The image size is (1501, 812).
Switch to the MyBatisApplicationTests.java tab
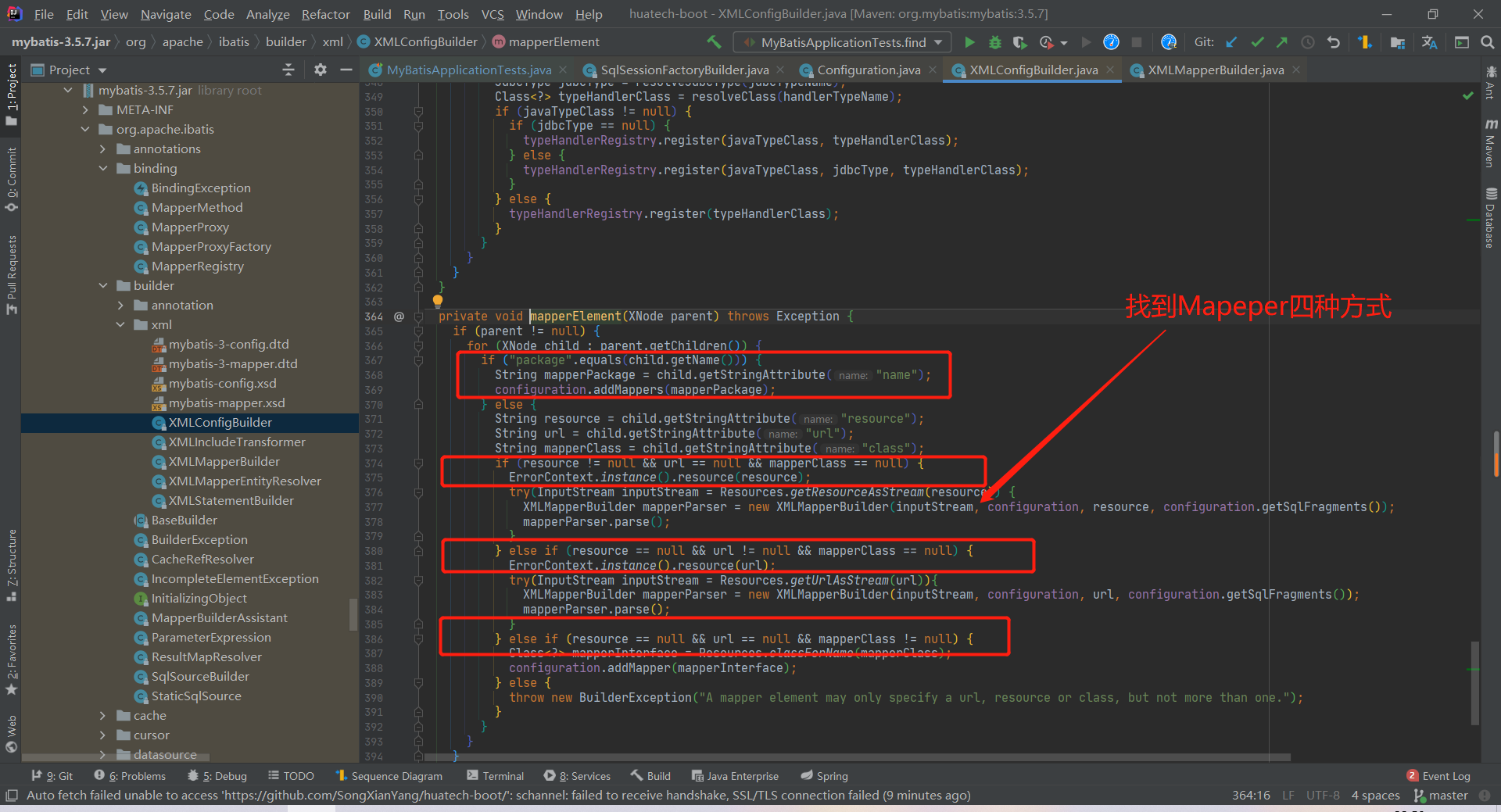[x=468, y=70]
